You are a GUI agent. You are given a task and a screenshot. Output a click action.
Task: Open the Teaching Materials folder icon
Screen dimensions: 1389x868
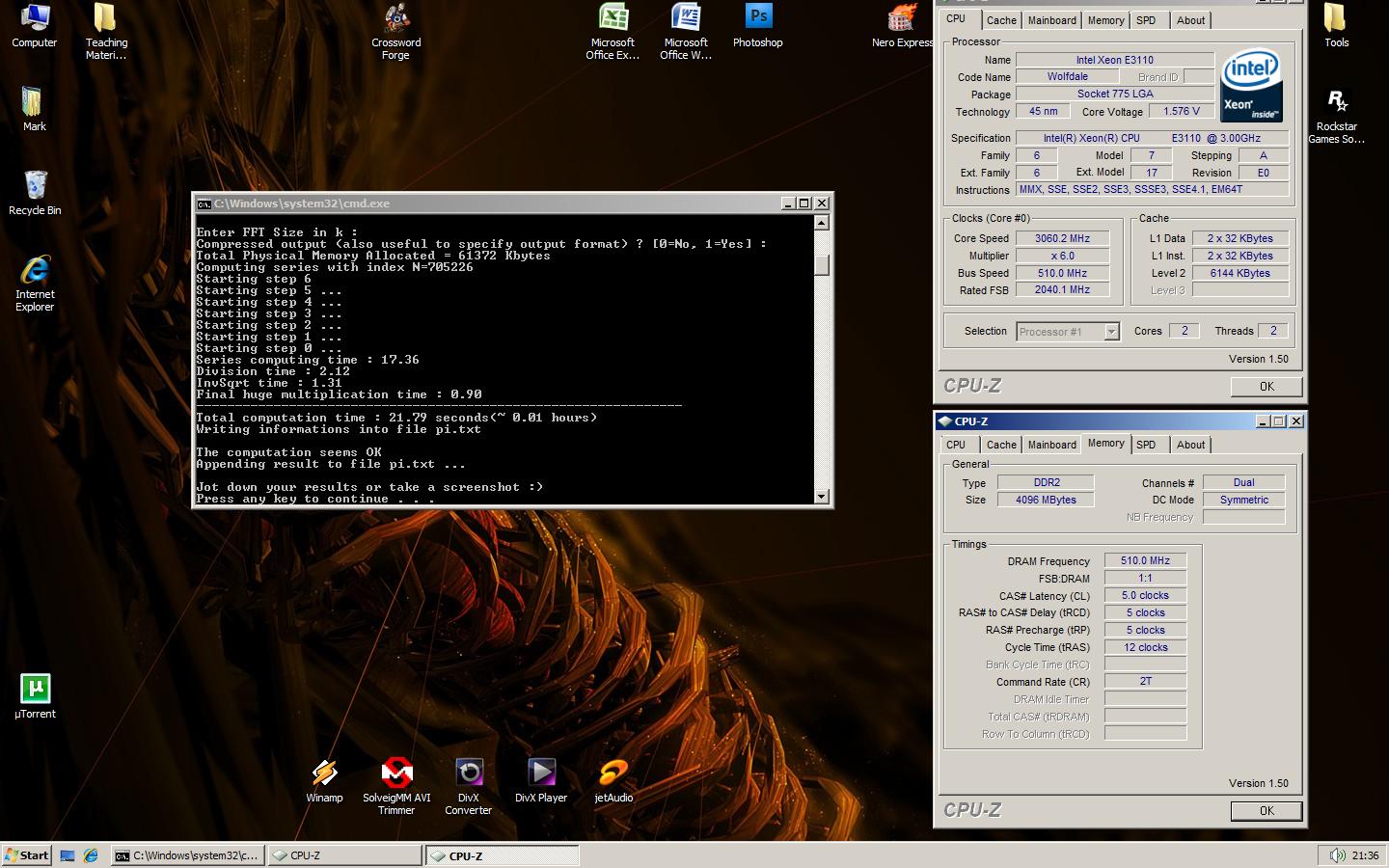106,32
